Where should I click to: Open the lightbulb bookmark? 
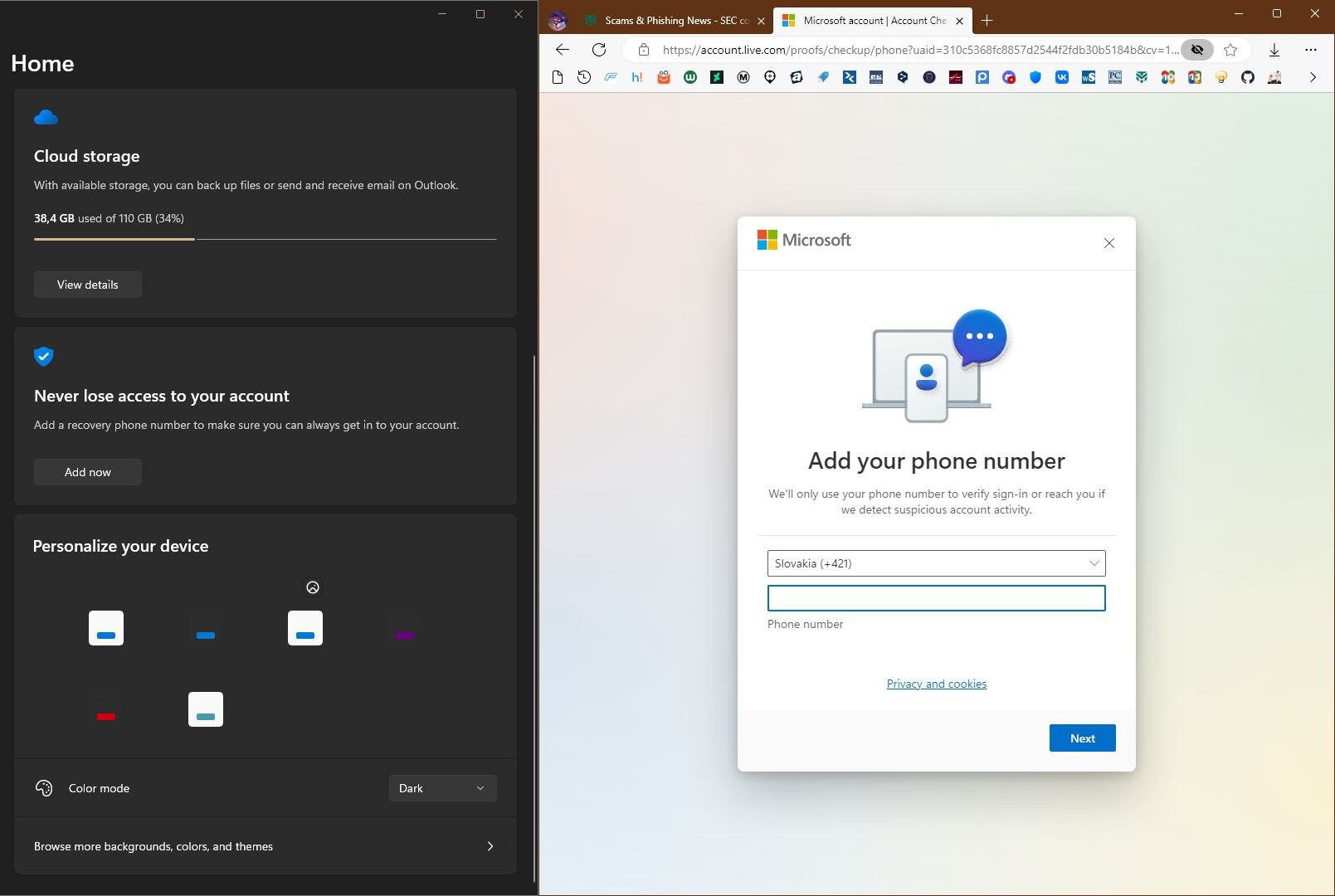click(x=1221, y=77)
